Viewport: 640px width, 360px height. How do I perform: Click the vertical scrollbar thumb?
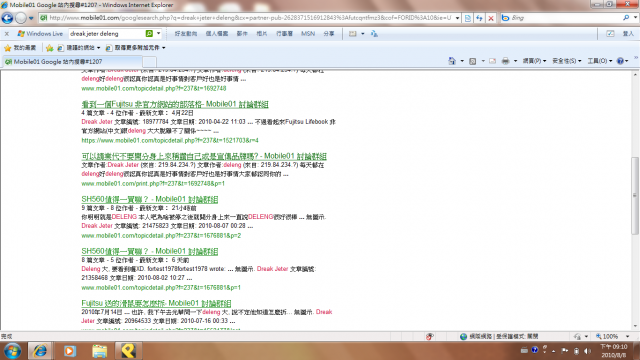635,196
